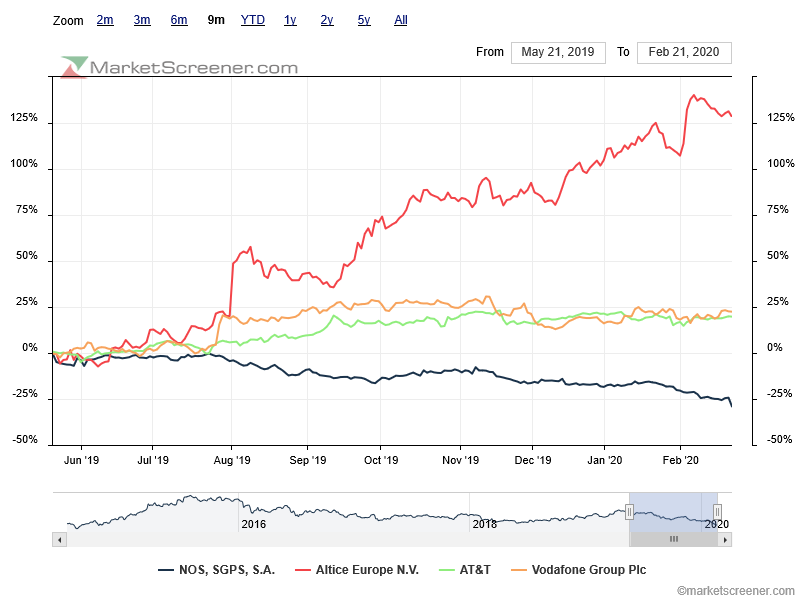This screenshot has width=805, height=600.
Task: Toggle NOS, SGPS, S.A. series in legend
Action: coord(216,570)
